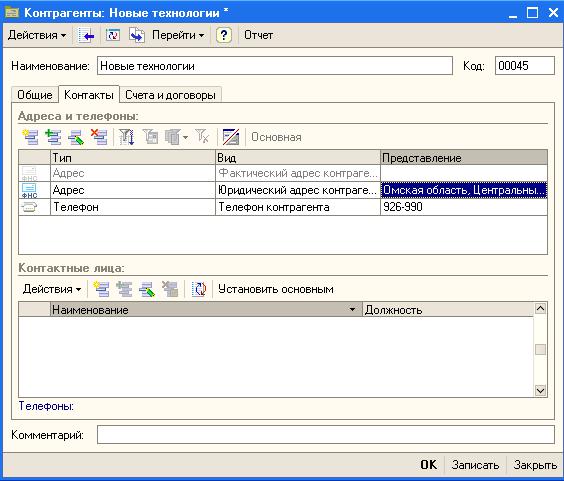Click the Записать button
Screen dimensions: 564x481
(475, 465)
